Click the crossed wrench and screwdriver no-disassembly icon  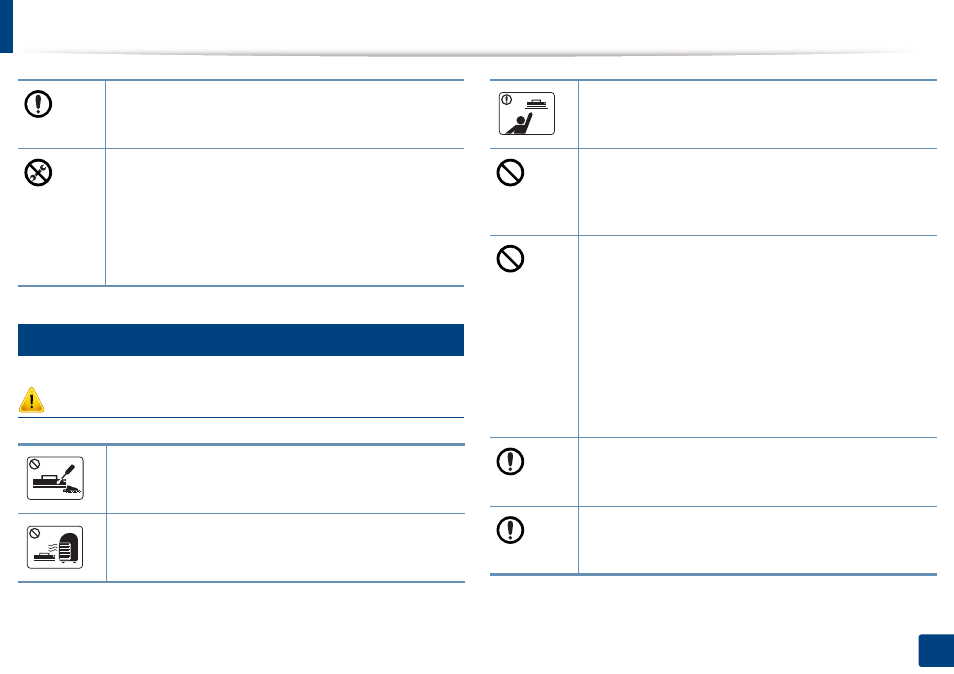point(38,173)
